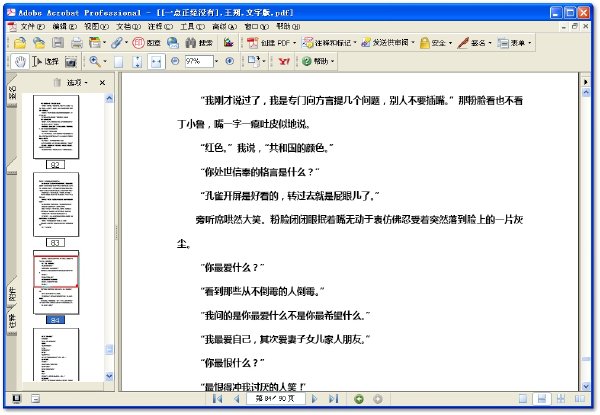The image size is (600, 415).
Task: Select page 84 thumbnail
Action: point(56,283)
